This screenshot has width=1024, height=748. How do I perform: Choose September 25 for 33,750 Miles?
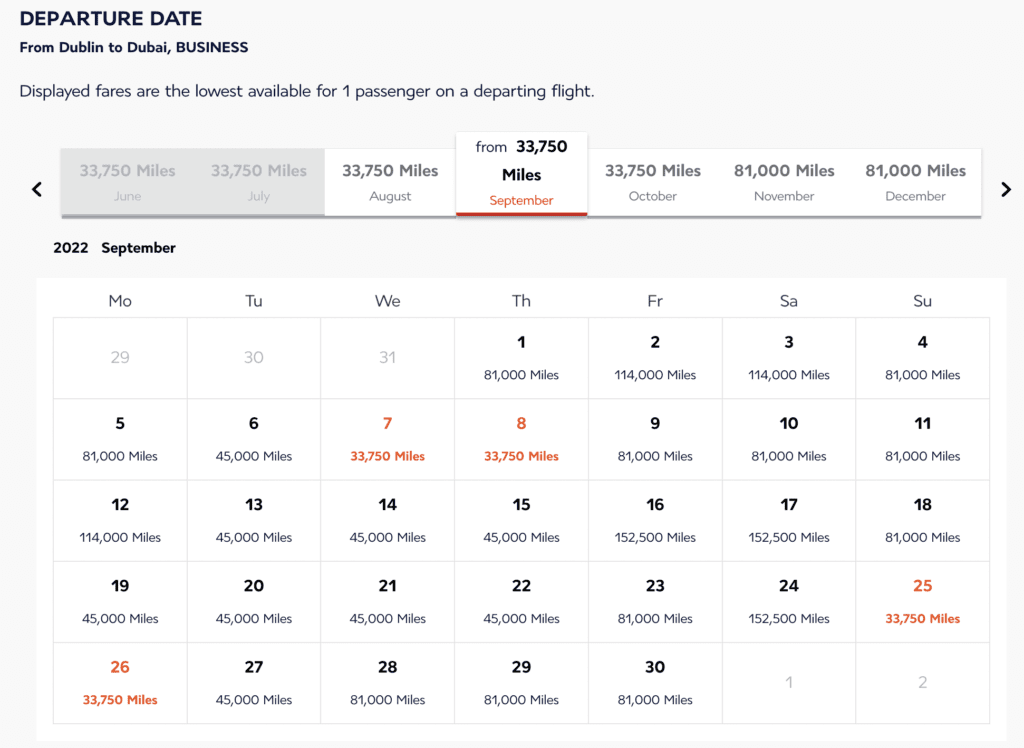922,601
